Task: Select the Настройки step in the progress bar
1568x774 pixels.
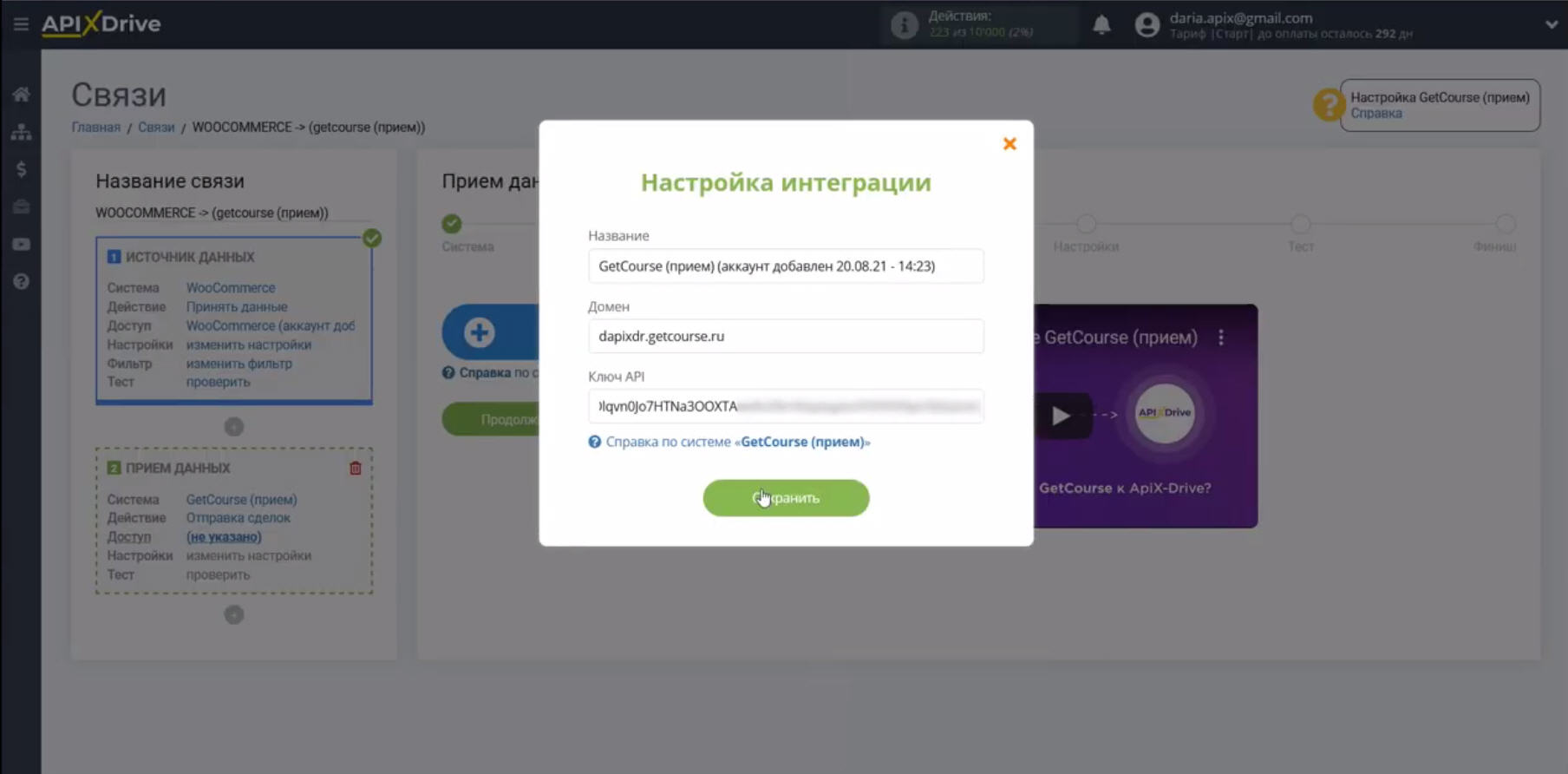Action: [x=1086, y=224]
